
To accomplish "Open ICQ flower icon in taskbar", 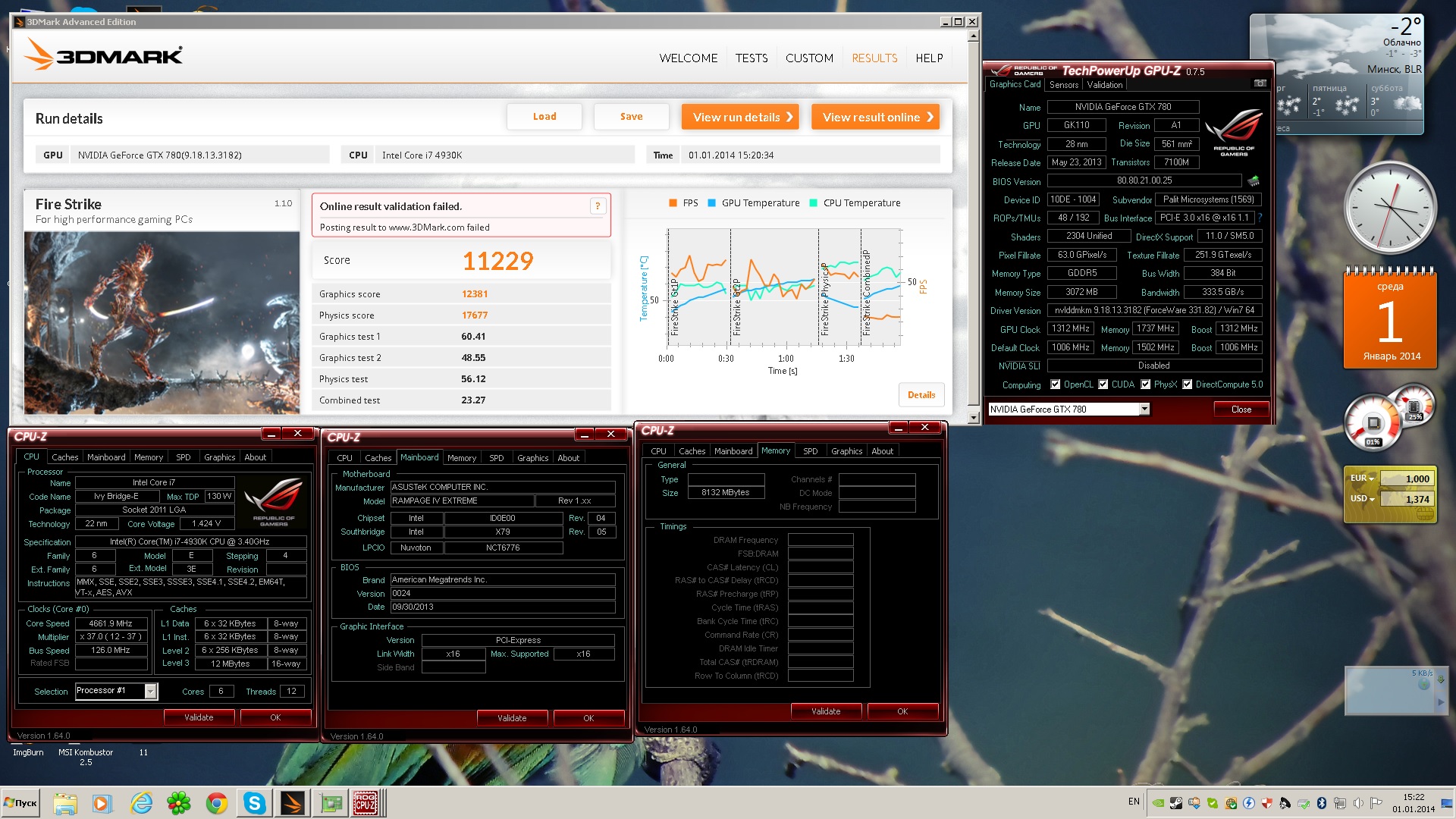I will pos(179,803).
